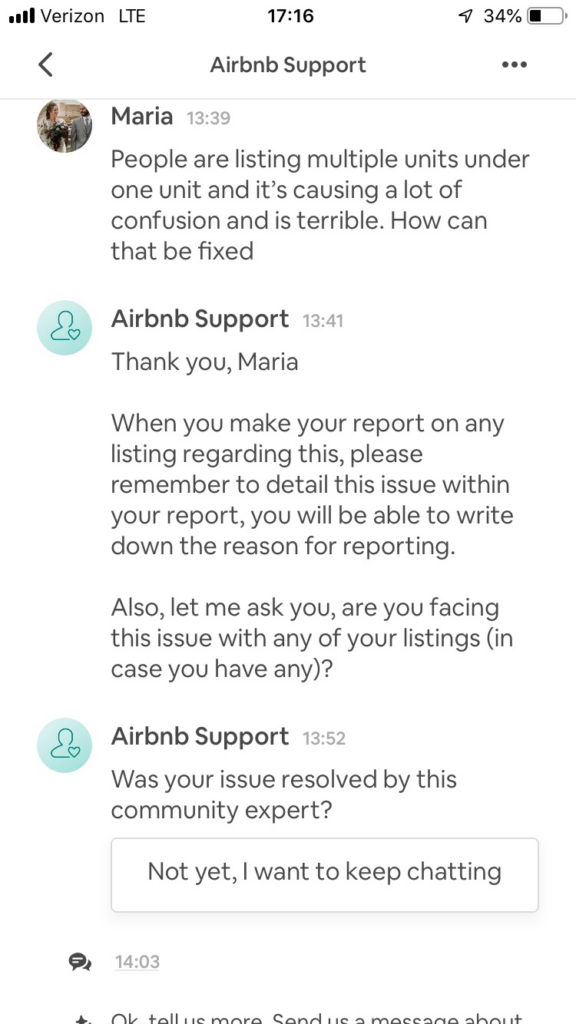Tap the Airbnb Support title in the header
576x1024 pixels.
coord(288,64)
